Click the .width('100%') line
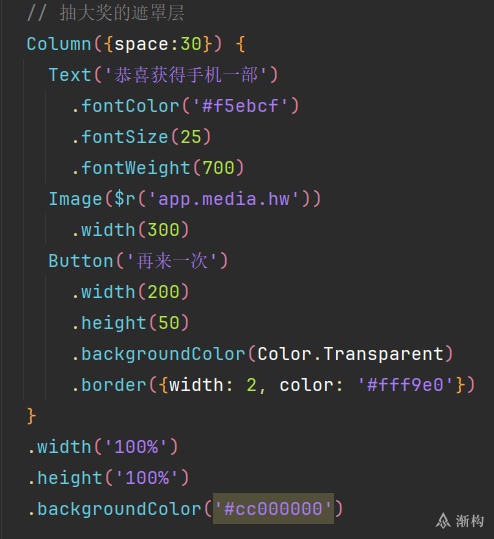This screenshot has height=539, width=494. tap(103, 447)
